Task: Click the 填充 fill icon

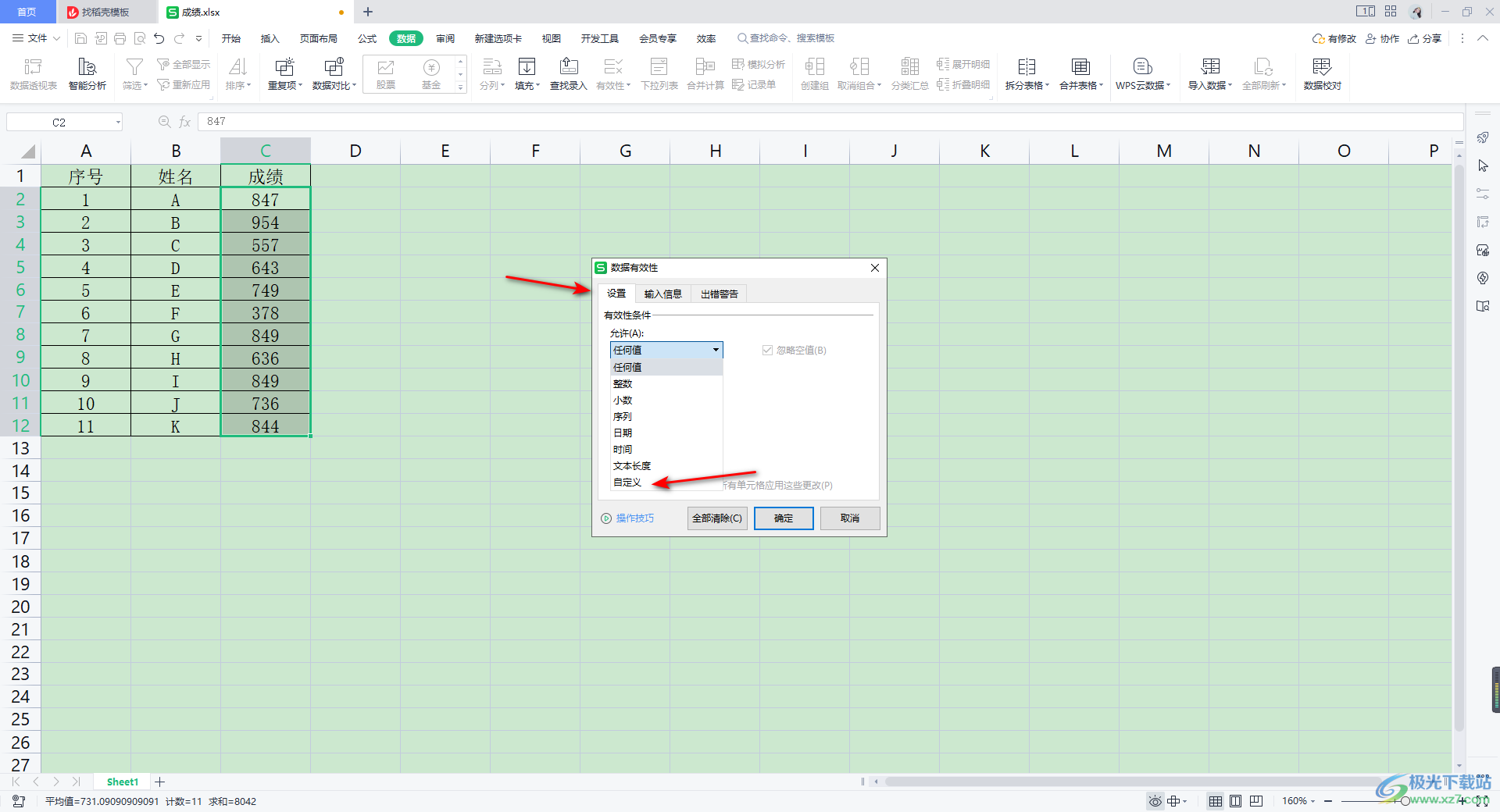Action: (527, 67)
